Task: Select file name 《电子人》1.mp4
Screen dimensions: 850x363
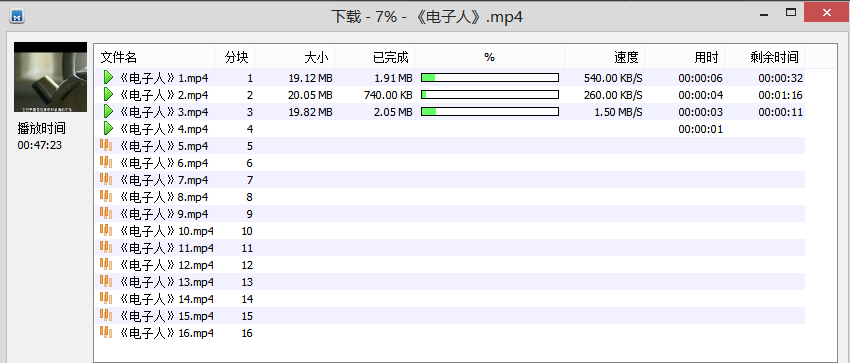Action: pos(163,78)
